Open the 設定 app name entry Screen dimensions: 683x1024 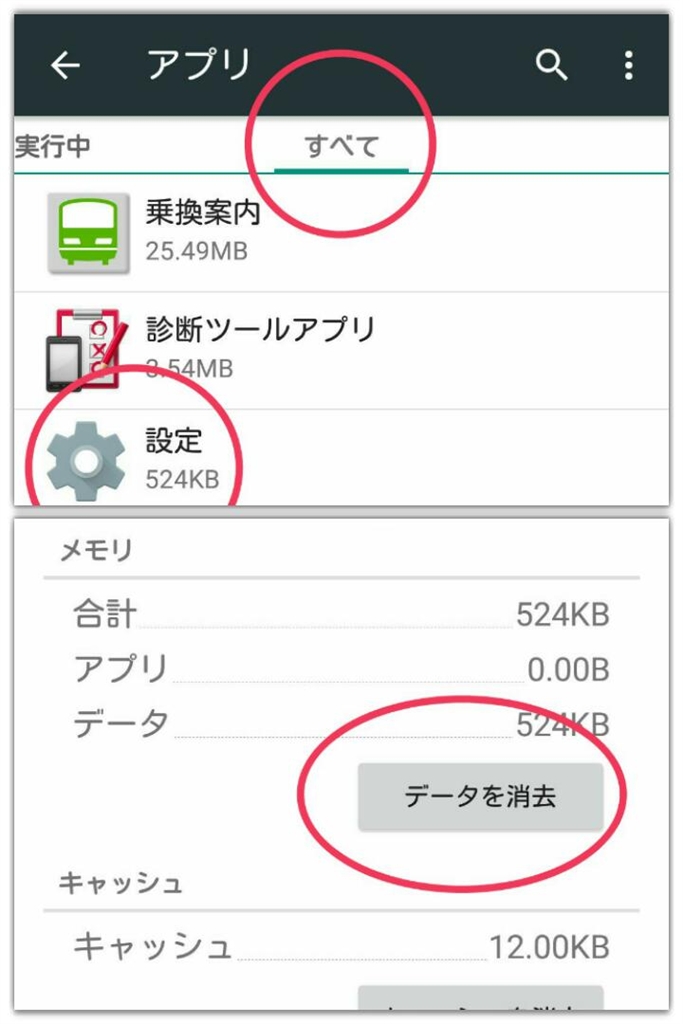[174, 441]
